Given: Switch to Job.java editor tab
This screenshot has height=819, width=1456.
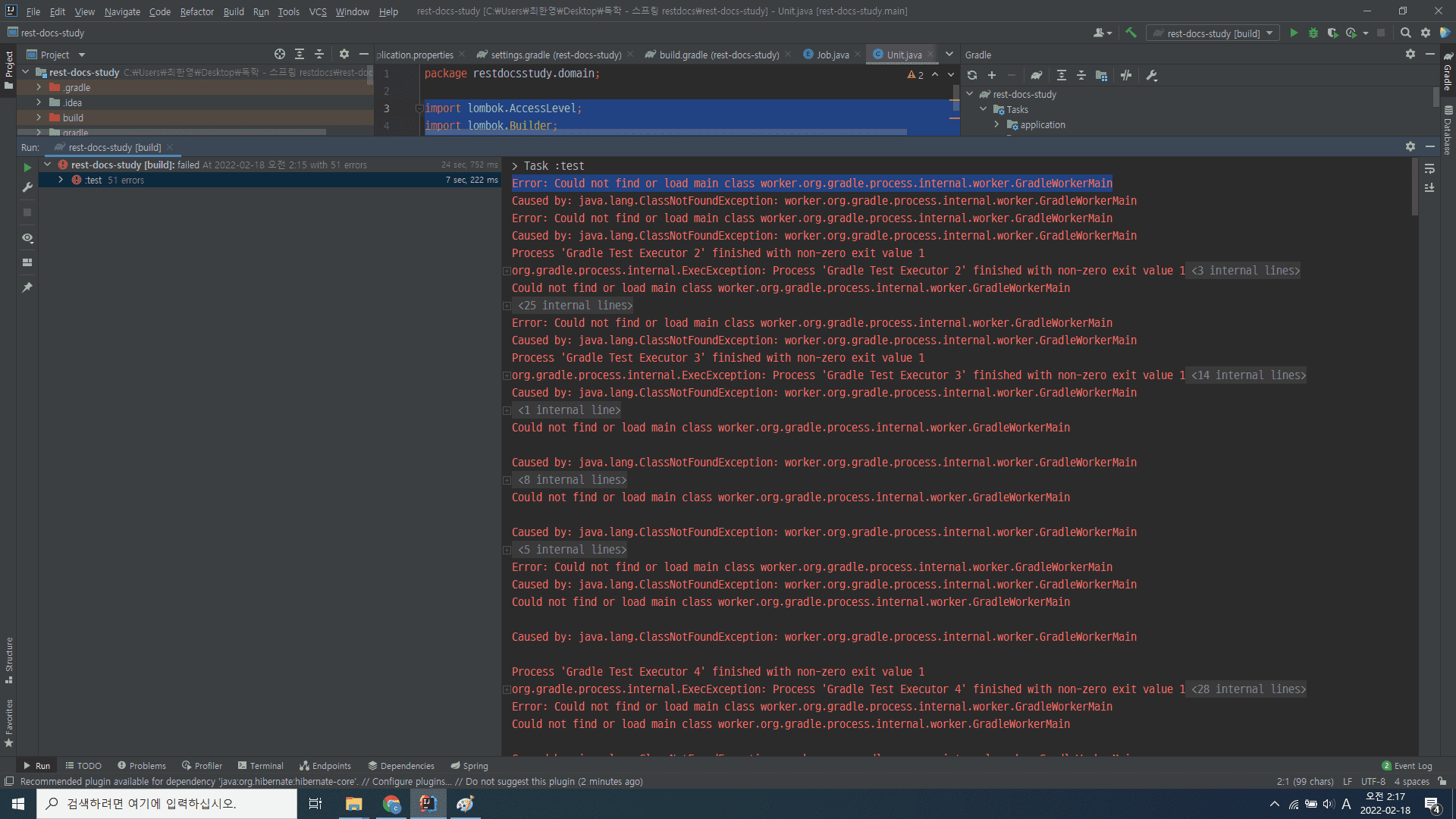Looking at the screenshot, I should (x=832, y=55).
